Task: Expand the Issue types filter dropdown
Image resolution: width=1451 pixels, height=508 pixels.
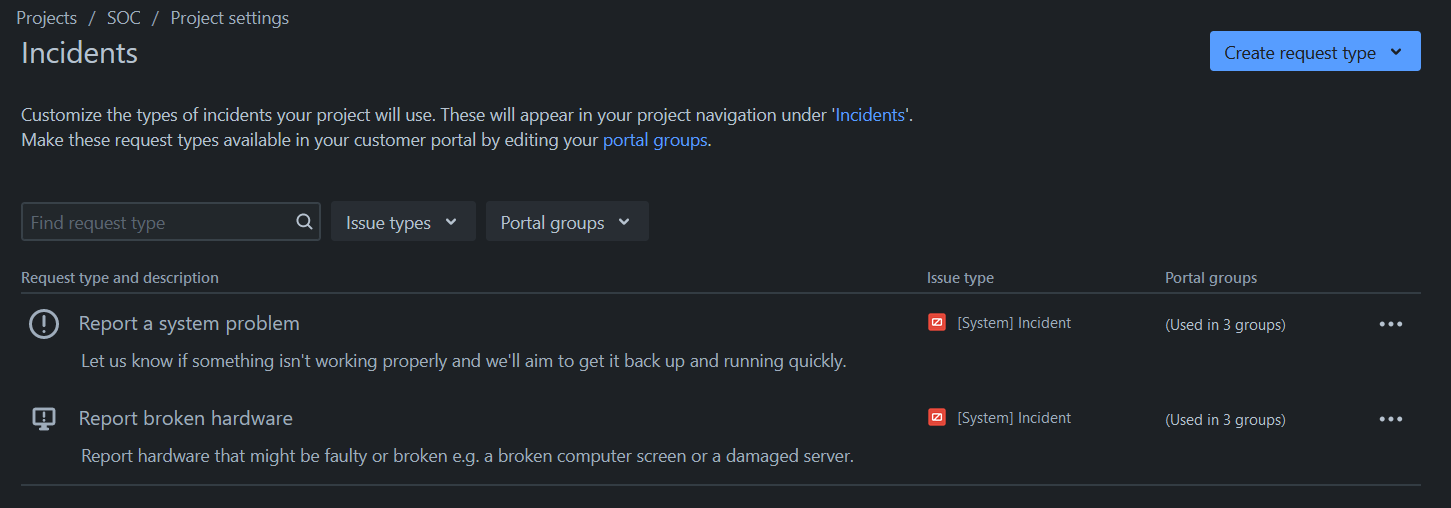Action: click(402, 222)
